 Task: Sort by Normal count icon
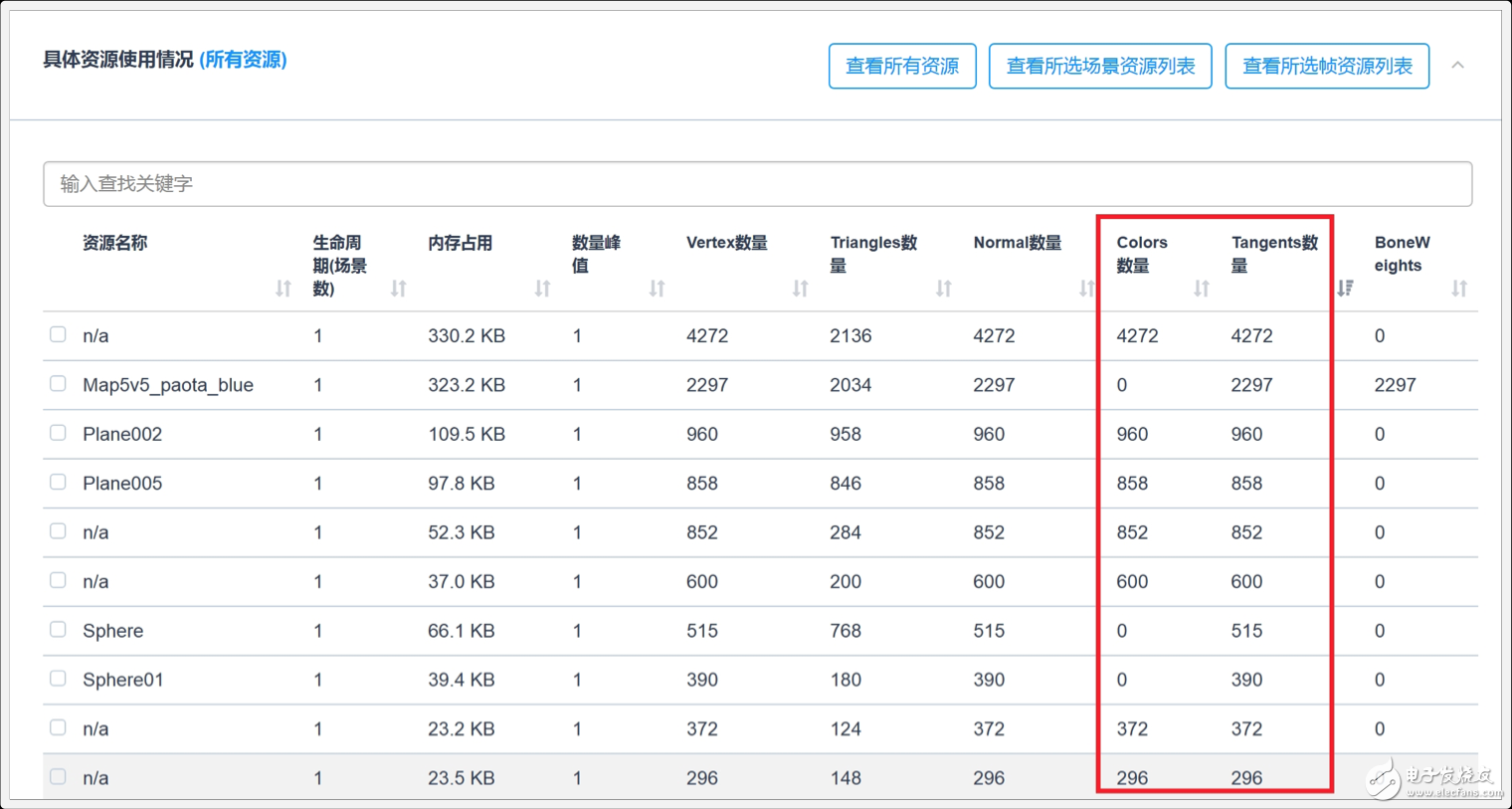1086,289
